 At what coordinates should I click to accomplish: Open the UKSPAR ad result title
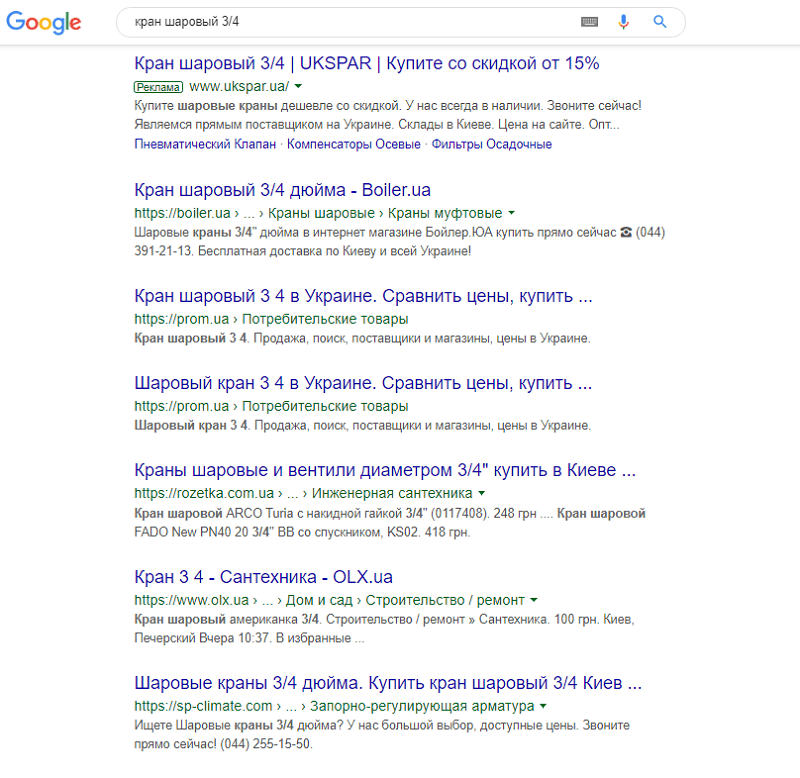(x=366, y=63)
